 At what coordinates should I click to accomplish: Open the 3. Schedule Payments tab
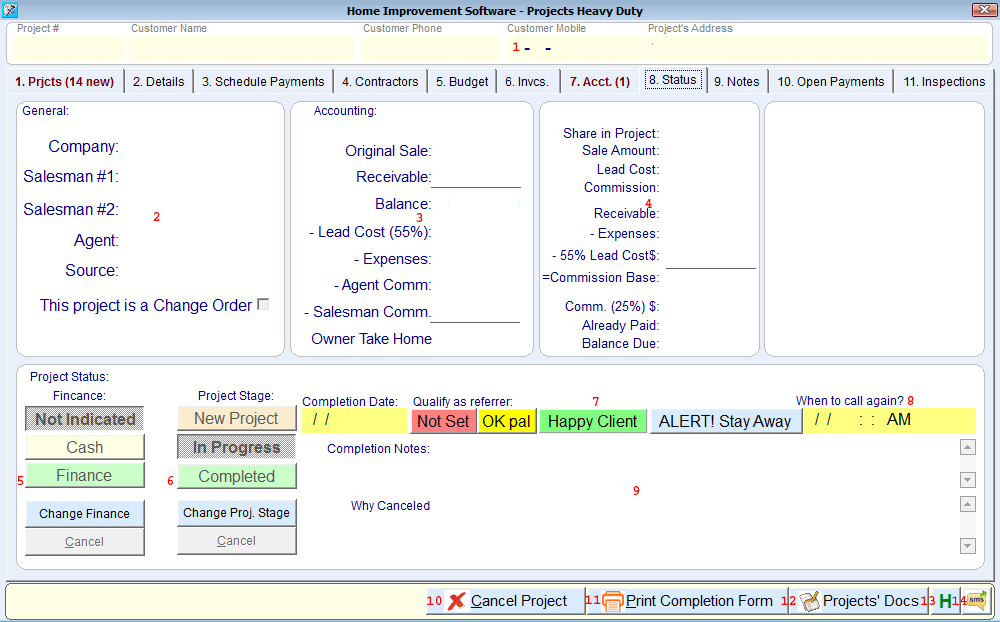coord(263,82)
